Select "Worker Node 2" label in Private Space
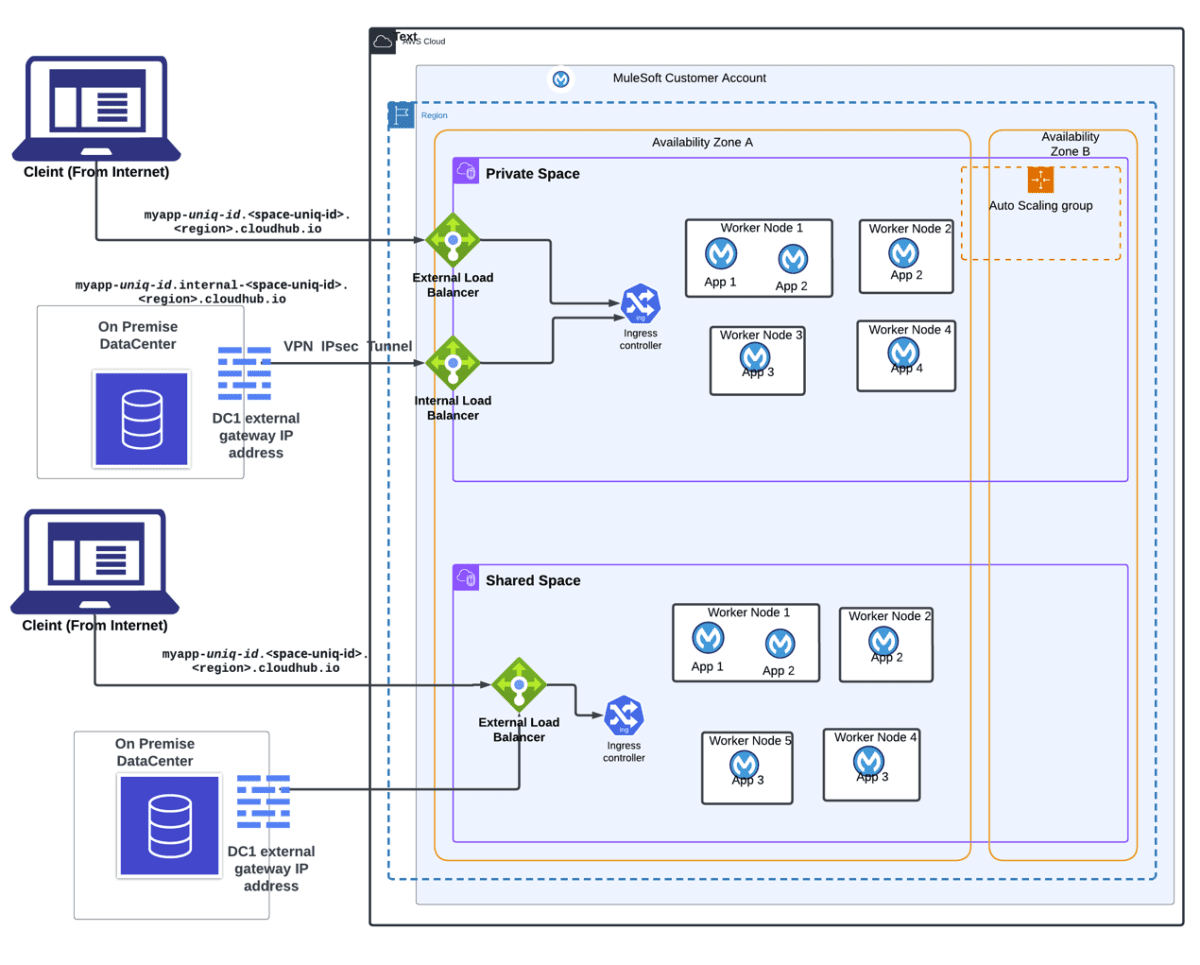Image resolution: width=1200 pixels, height=965 pixels. 911,229
